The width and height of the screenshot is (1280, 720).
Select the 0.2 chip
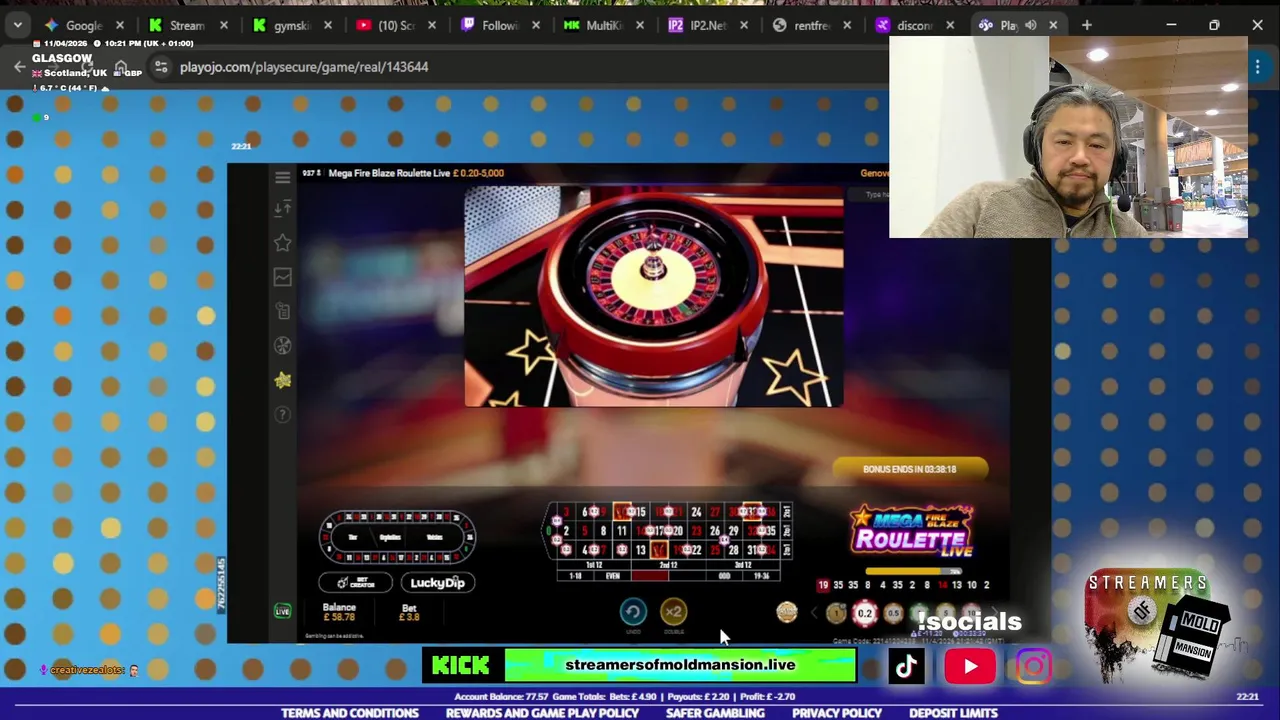pyautogui.click(x=865, y=613)
